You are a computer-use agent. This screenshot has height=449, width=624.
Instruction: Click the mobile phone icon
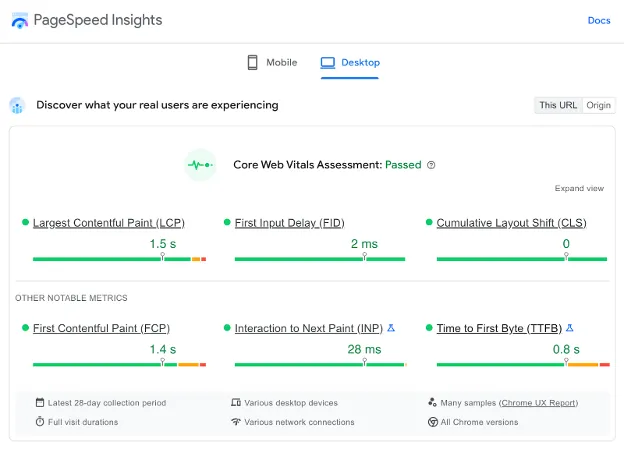(252, 62)
